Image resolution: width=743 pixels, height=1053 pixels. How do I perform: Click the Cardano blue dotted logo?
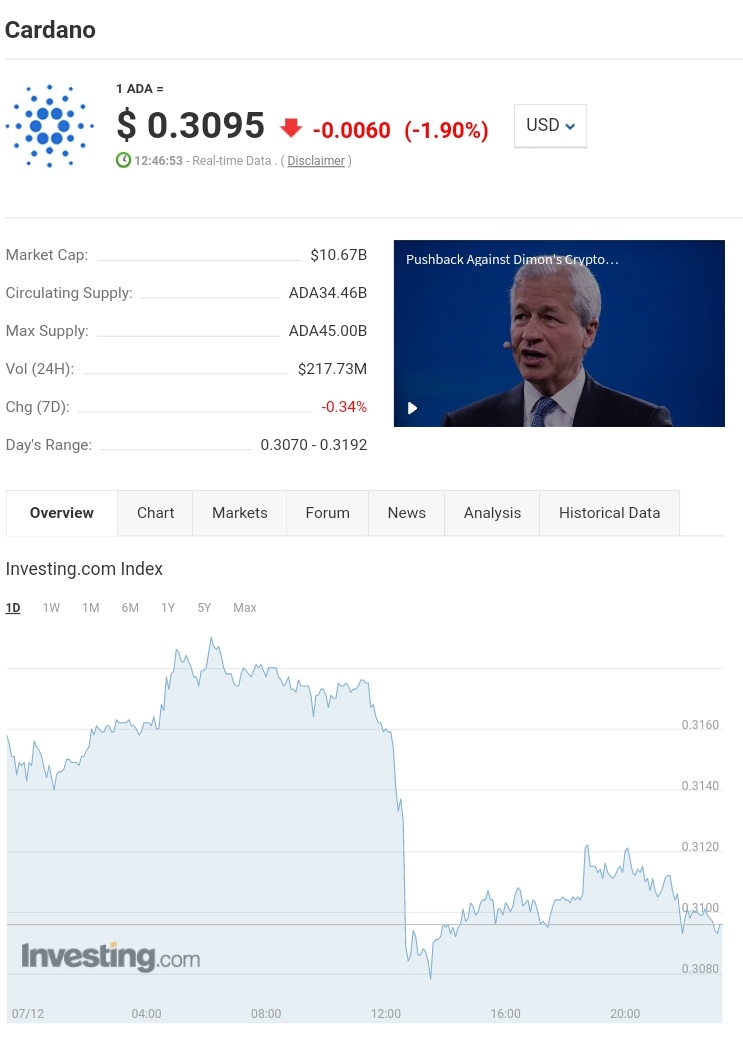pos(50,126)
